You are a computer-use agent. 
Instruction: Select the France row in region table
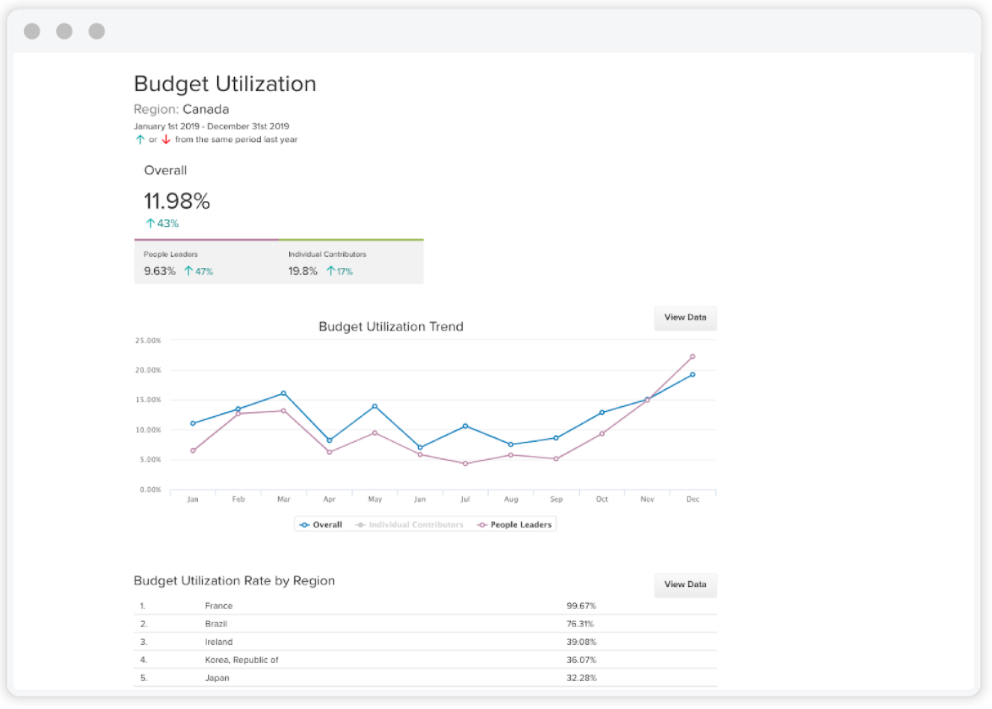tap(425, 606)
